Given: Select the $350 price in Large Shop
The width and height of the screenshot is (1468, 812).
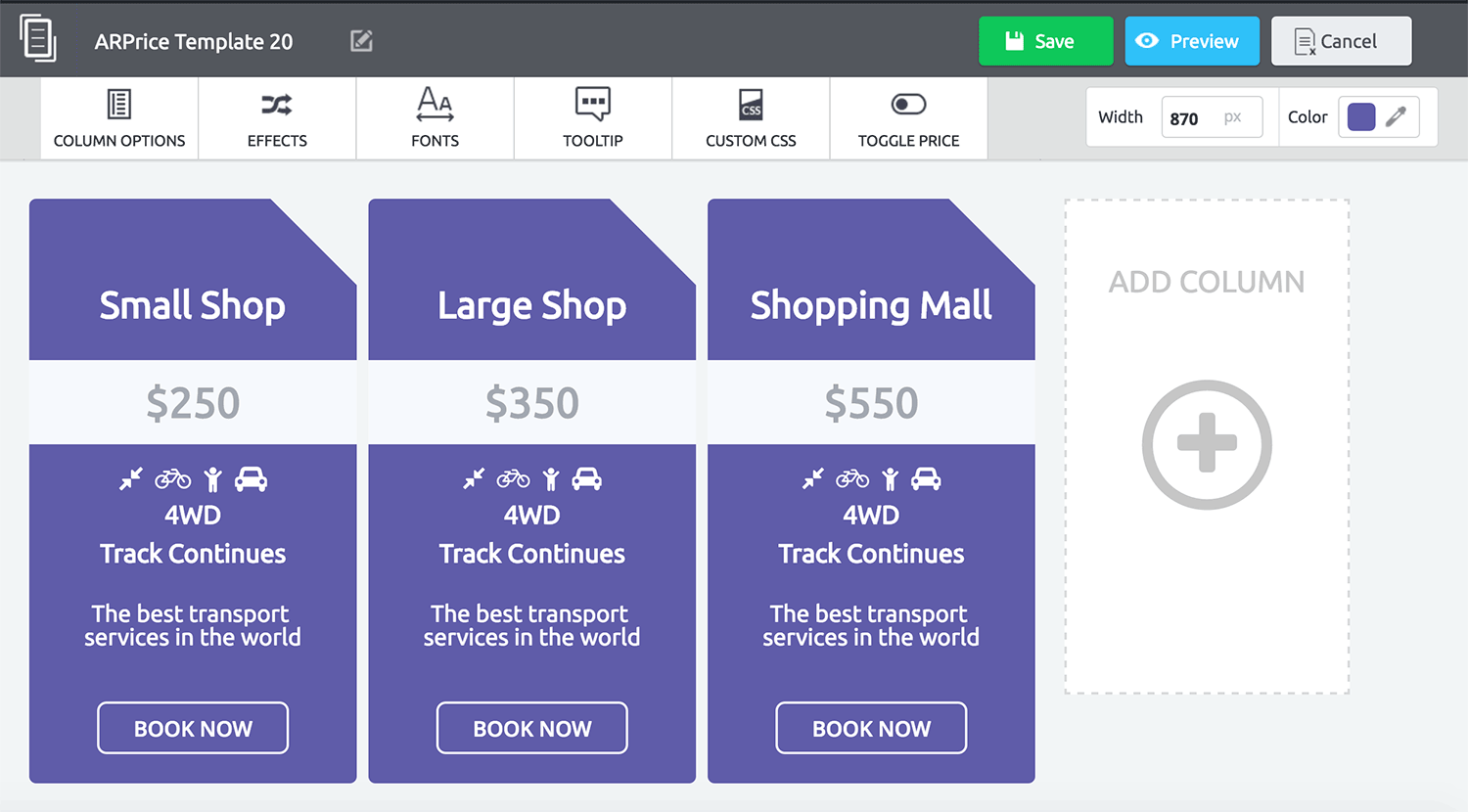Looking at the screenshot, I should [x=532, y=403].
